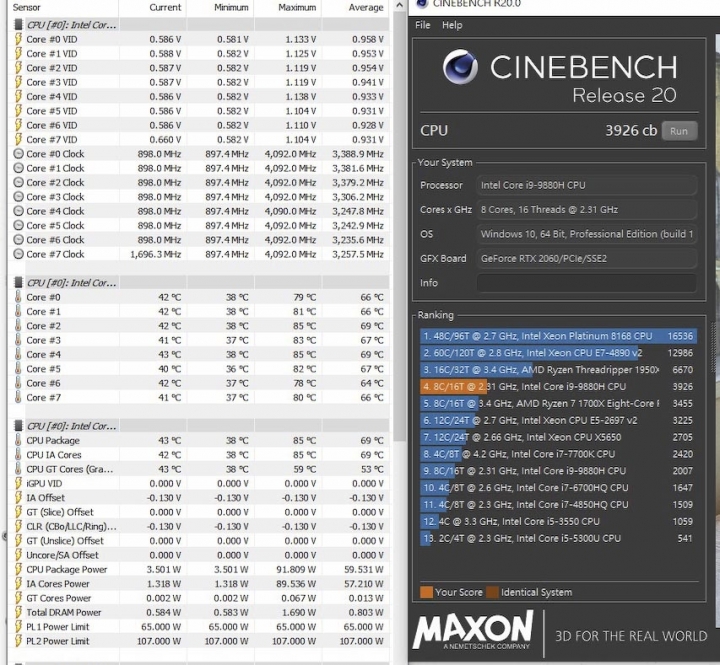This screenshot has width=720, height=665.
Task: Select the GT Cores Power sensor row
Action: click(x=199, y=598)
